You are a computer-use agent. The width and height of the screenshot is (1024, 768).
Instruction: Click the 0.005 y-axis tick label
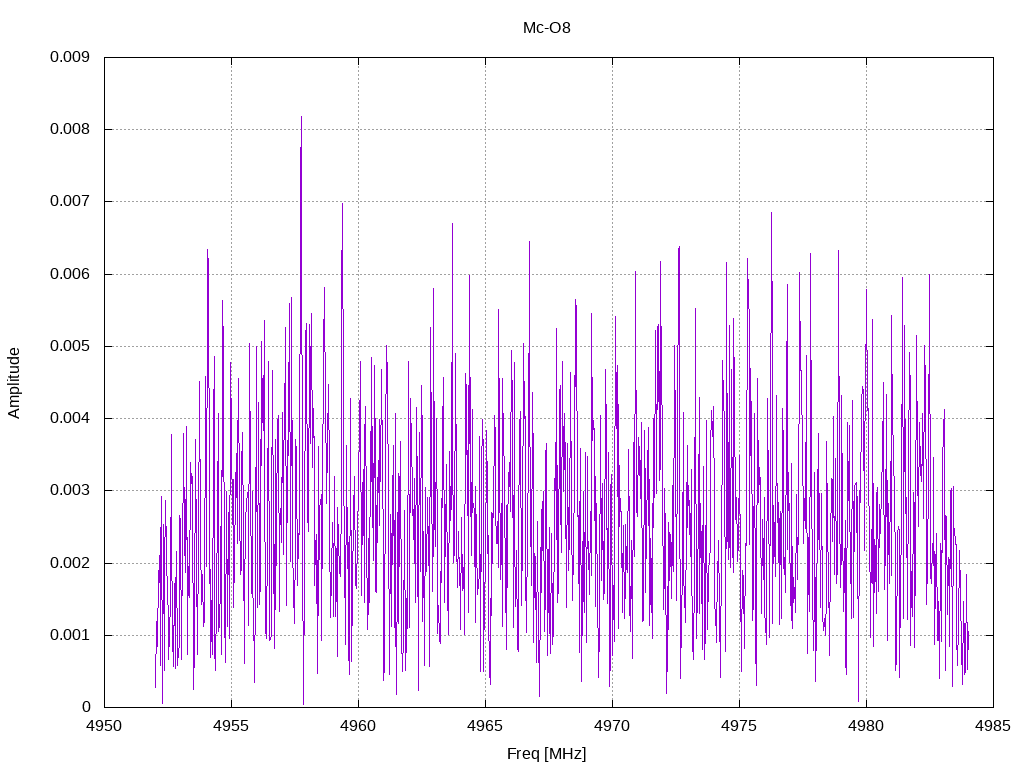[70, 346]
